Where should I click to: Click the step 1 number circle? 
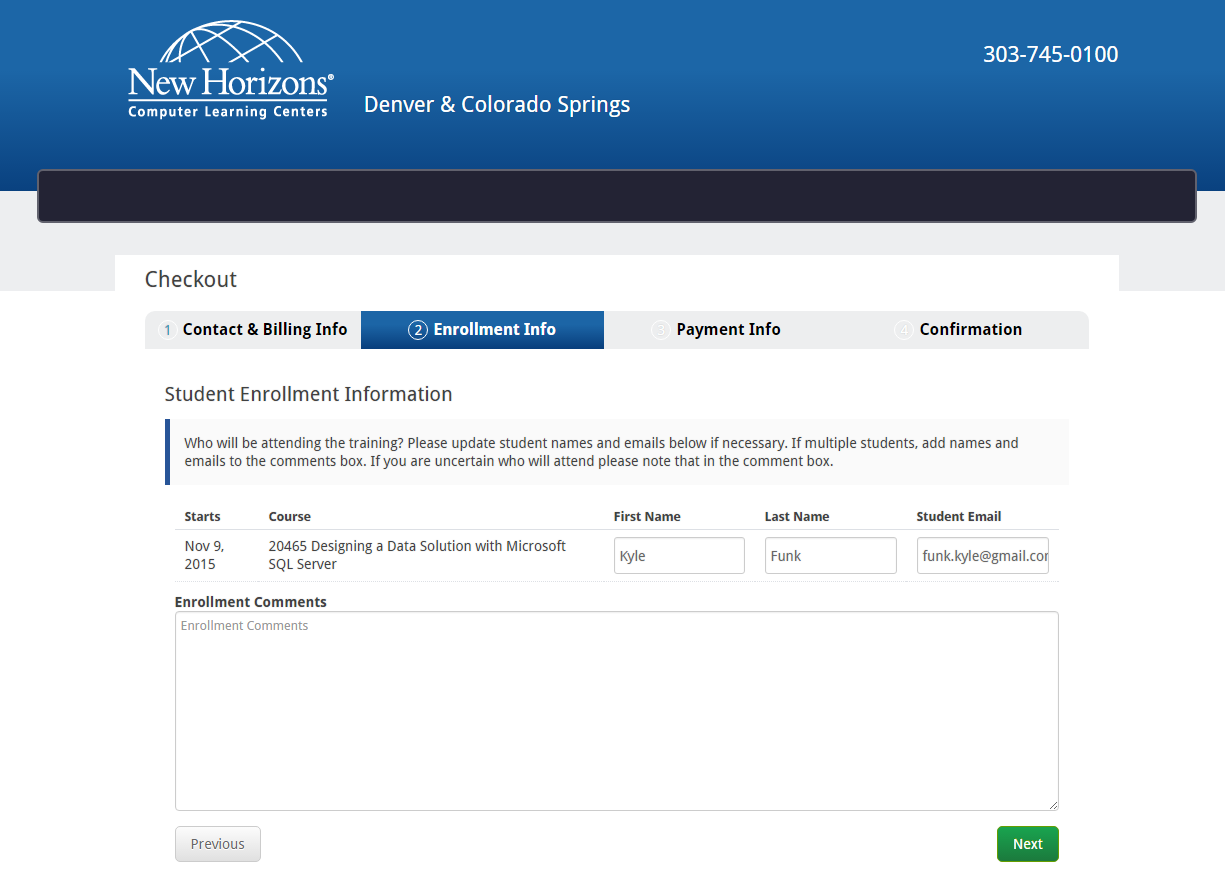tap(168, 330)
